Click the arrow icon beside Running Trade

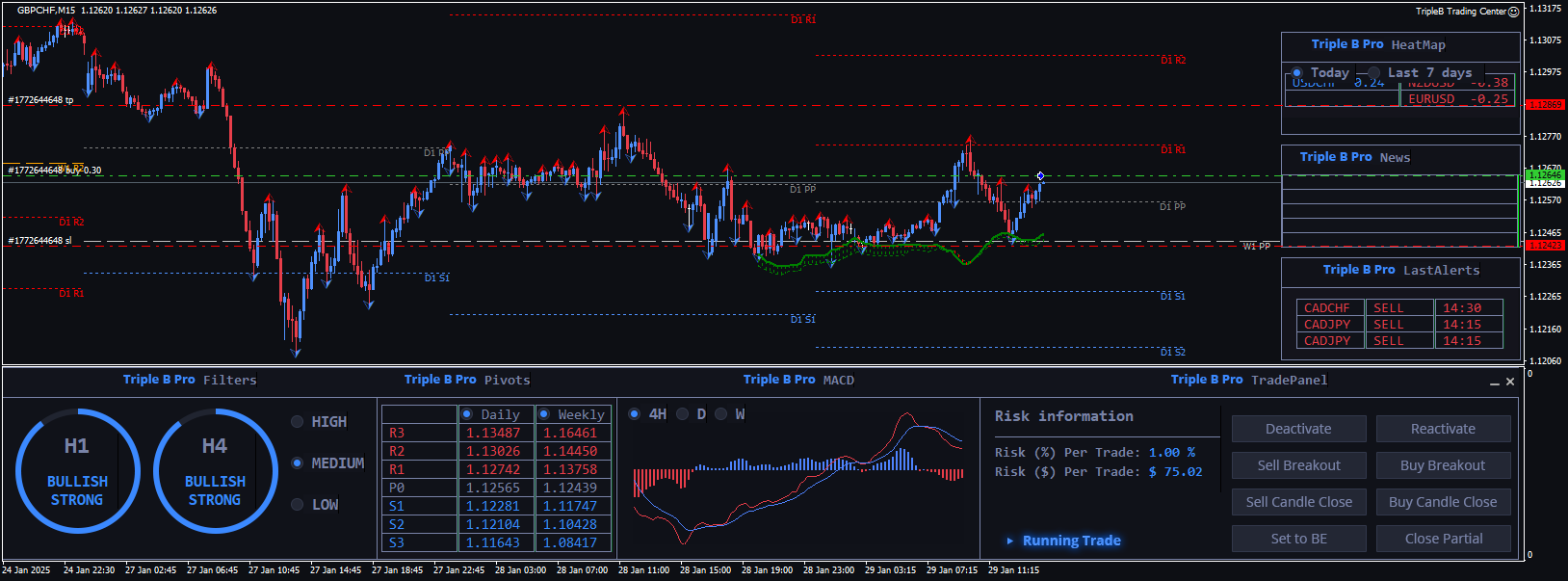[x=1009, y=541]
